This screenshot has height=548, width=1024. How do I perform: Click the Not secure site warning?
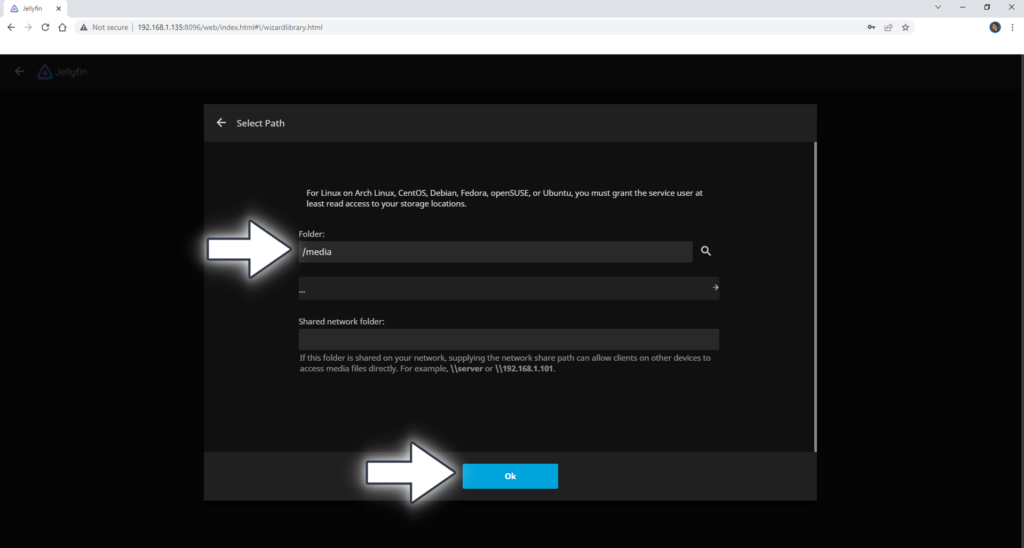pos(104,27)
